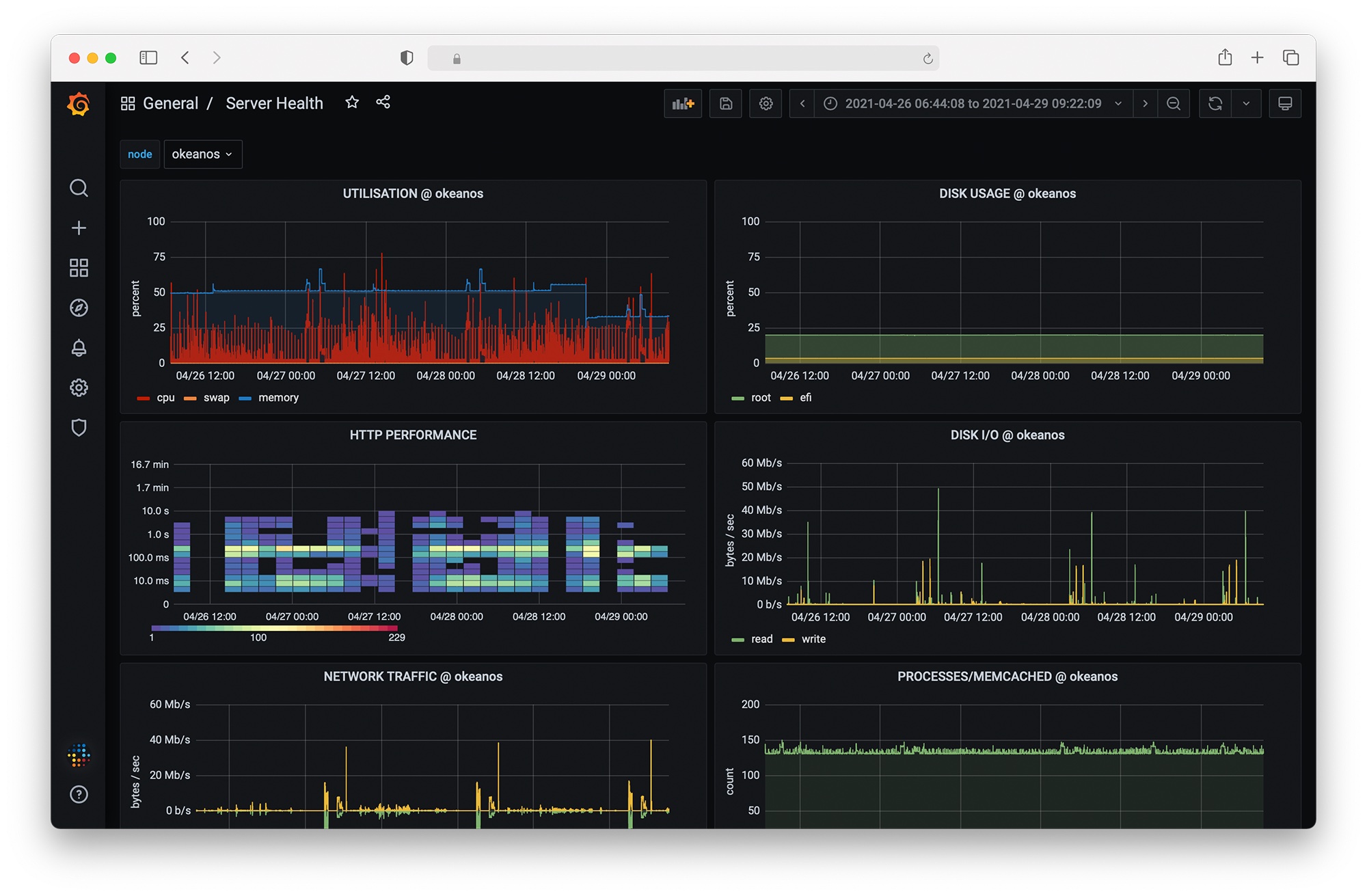Open the Alerting bell icon
Image resolution: width=1367 pixels, height=896 pixels.
[79, 348]
